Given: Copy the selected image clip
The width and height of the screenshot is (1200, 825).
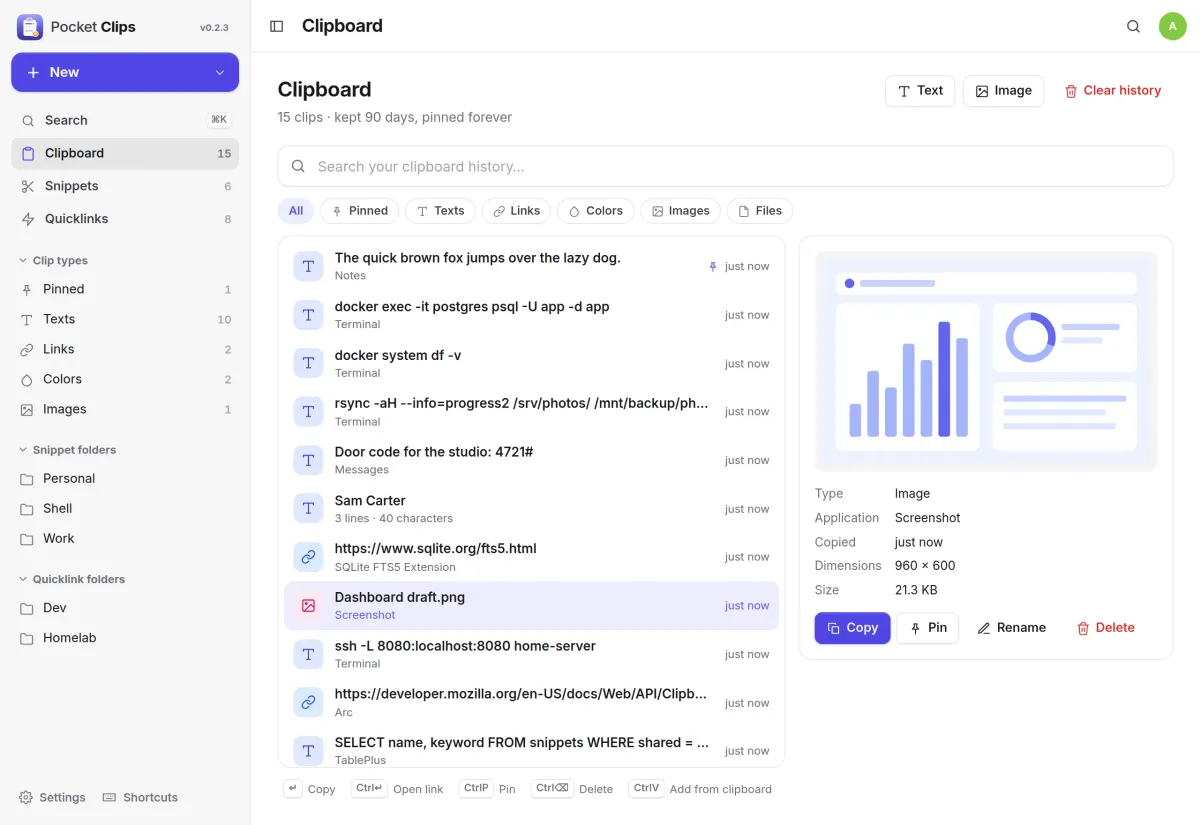Looking at the screenshot, I should click(852, 628).
